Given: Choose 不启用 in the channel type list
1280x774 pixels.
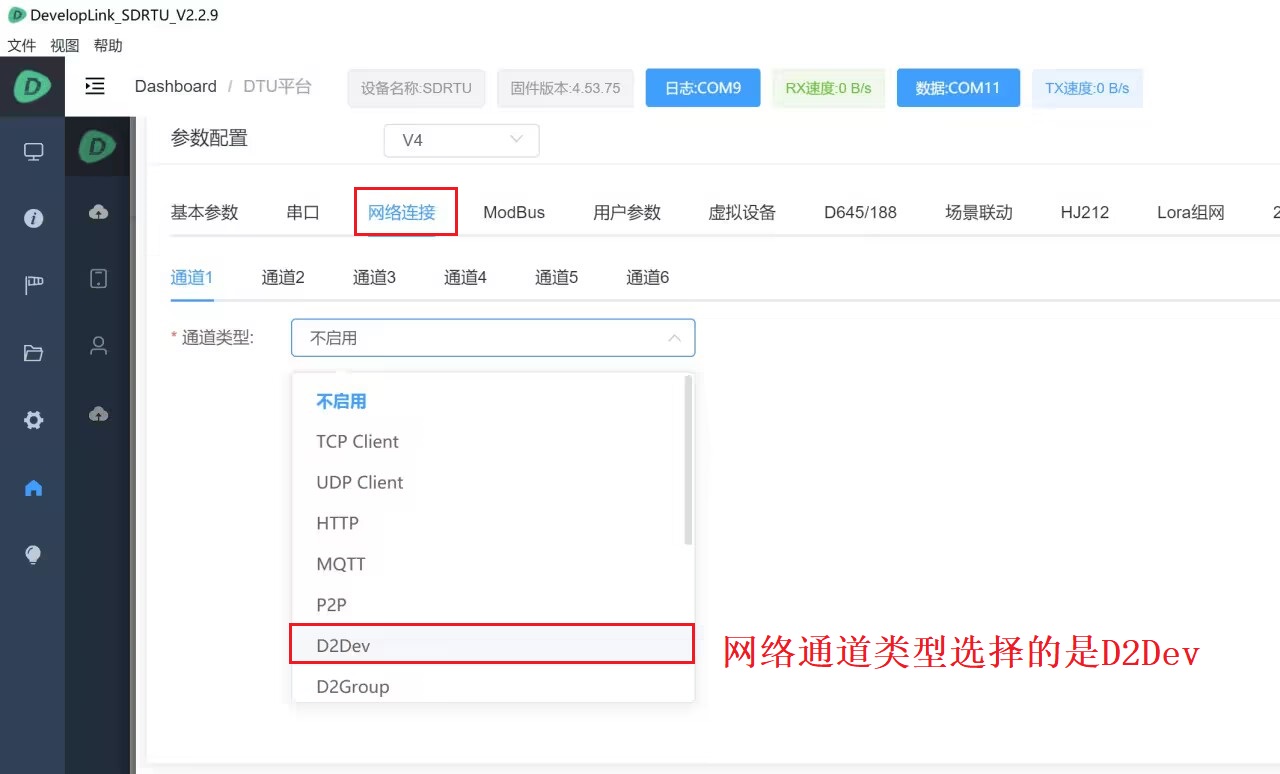Looking at the screenshot, I should pyautogui.click(x=488, y=401).
